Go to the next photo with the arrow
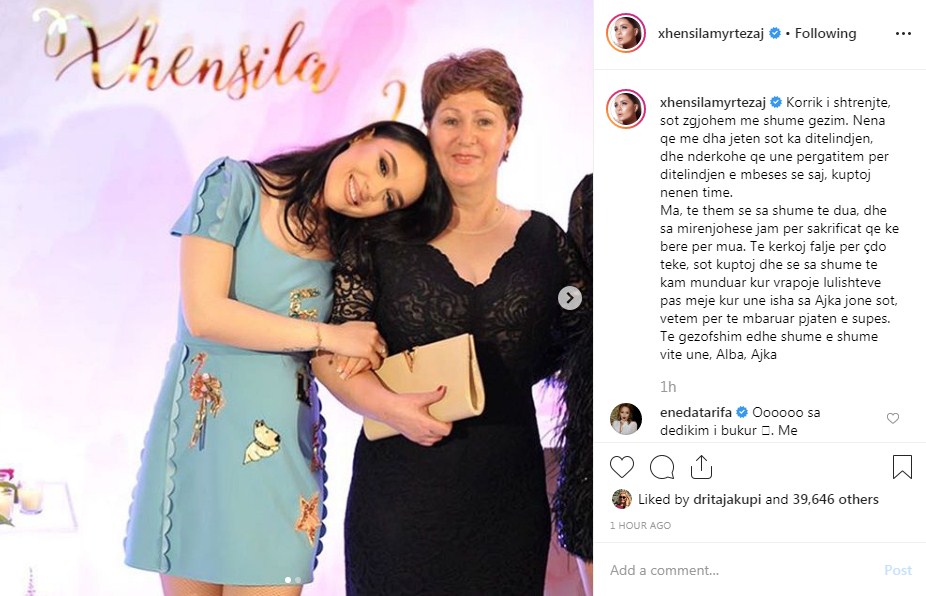This screenshot has width=926, height=596. coord(570,298)
